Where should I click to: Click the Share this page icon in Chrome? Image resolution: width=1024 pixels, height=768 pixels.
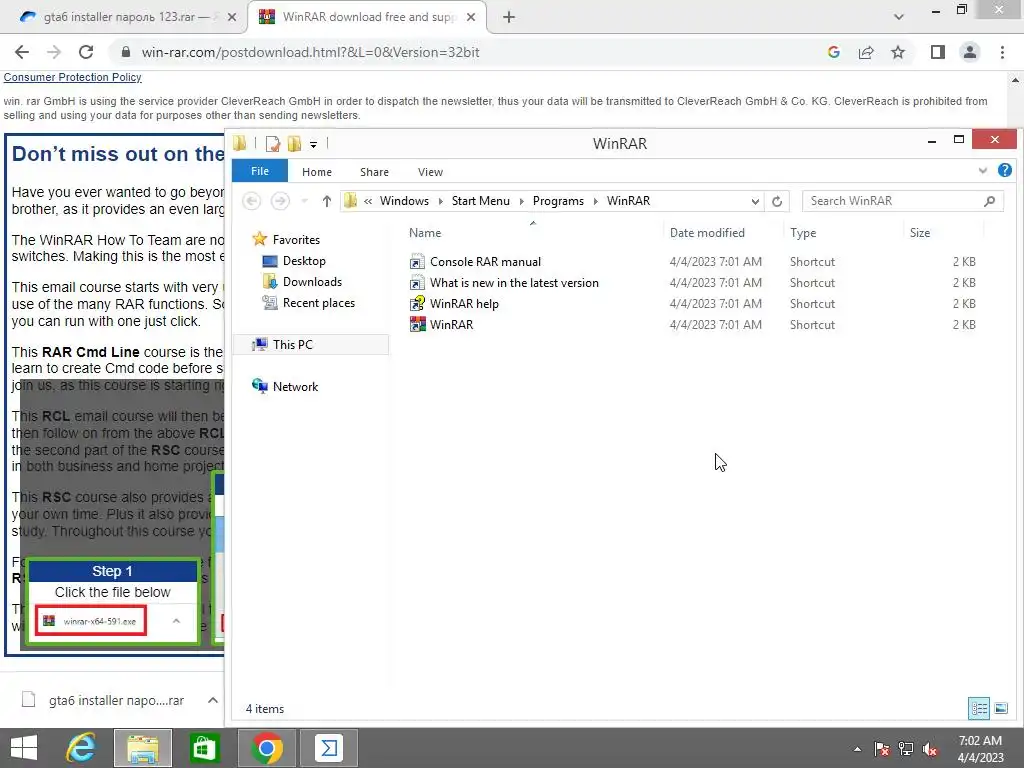[866, 52]
